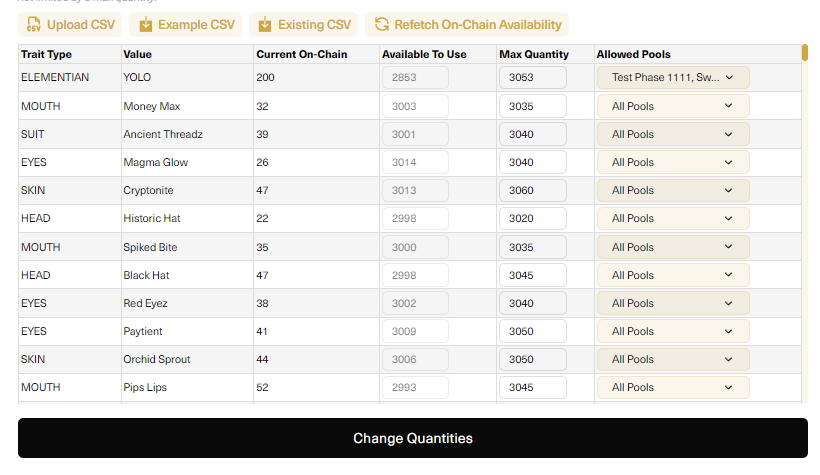The width and height of the screenshot is (820, 475).
Task: Expand Allowed Pools dropdown for Money Max
Action: click(x=672, y=106)
